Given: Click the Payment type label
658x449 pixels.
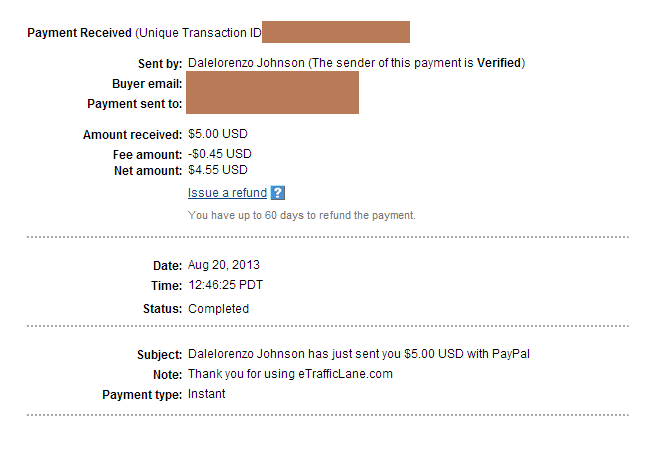Looking at the screenshot, I should [x=142, y=395].
